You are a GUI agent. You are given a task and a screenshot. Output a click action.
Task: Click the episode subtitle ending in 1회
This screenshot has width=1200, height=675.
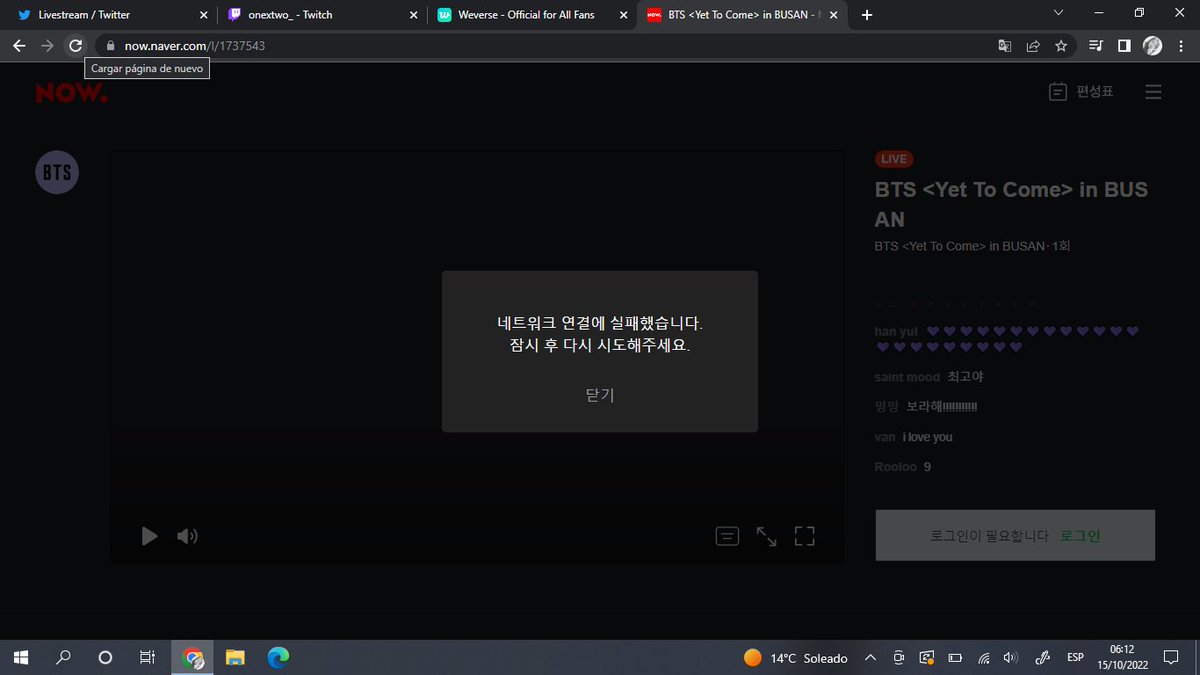coord(973,246)
